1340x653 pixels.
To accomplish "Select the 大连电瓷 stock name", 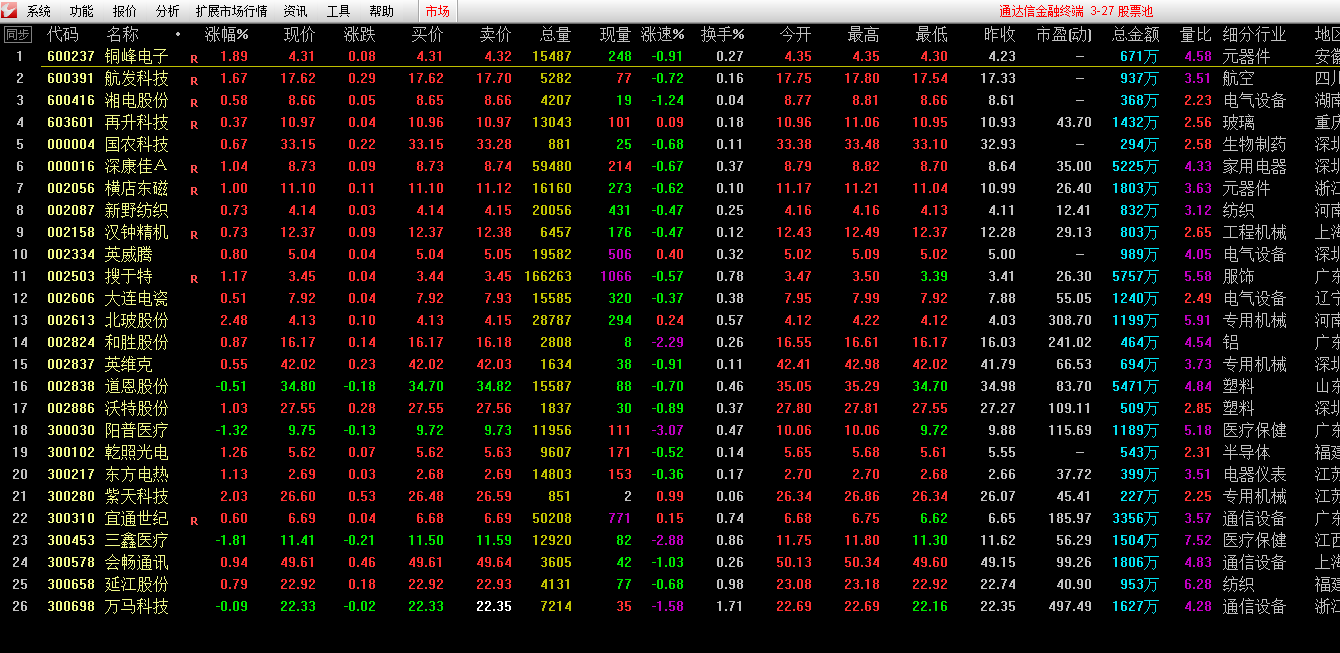I will pyautogui.click(x=137, y=298).
